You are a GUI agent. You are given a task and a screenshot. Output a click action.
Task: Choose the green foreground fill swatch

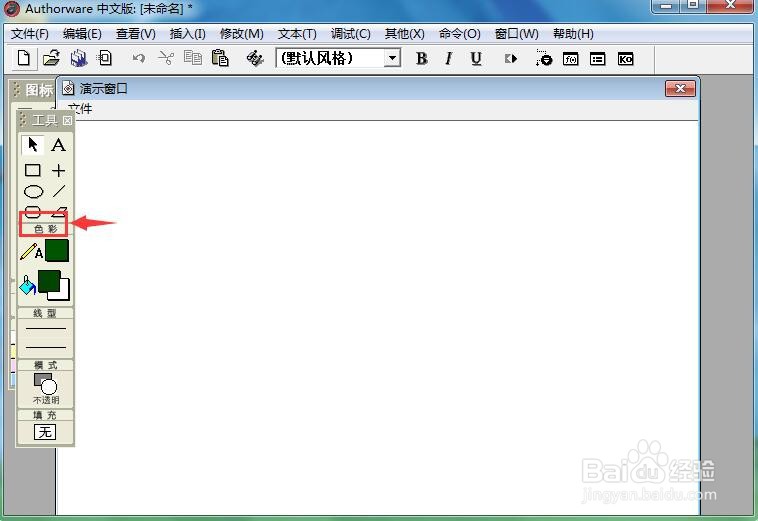click(x=49, y=281)
